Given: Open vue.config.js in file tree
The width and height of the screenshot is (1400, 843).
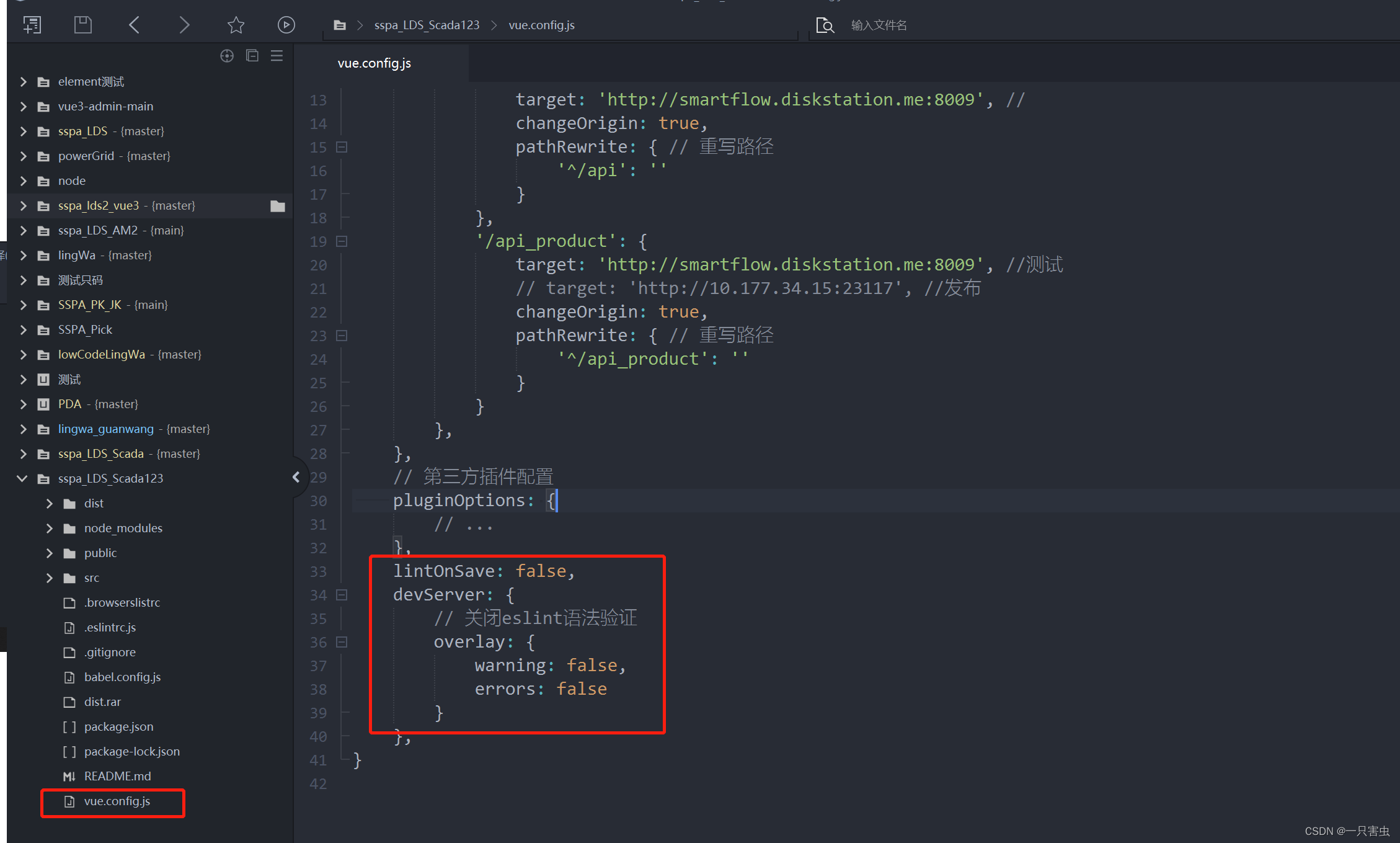Looking at the screenshot, I should coord(117,801).
